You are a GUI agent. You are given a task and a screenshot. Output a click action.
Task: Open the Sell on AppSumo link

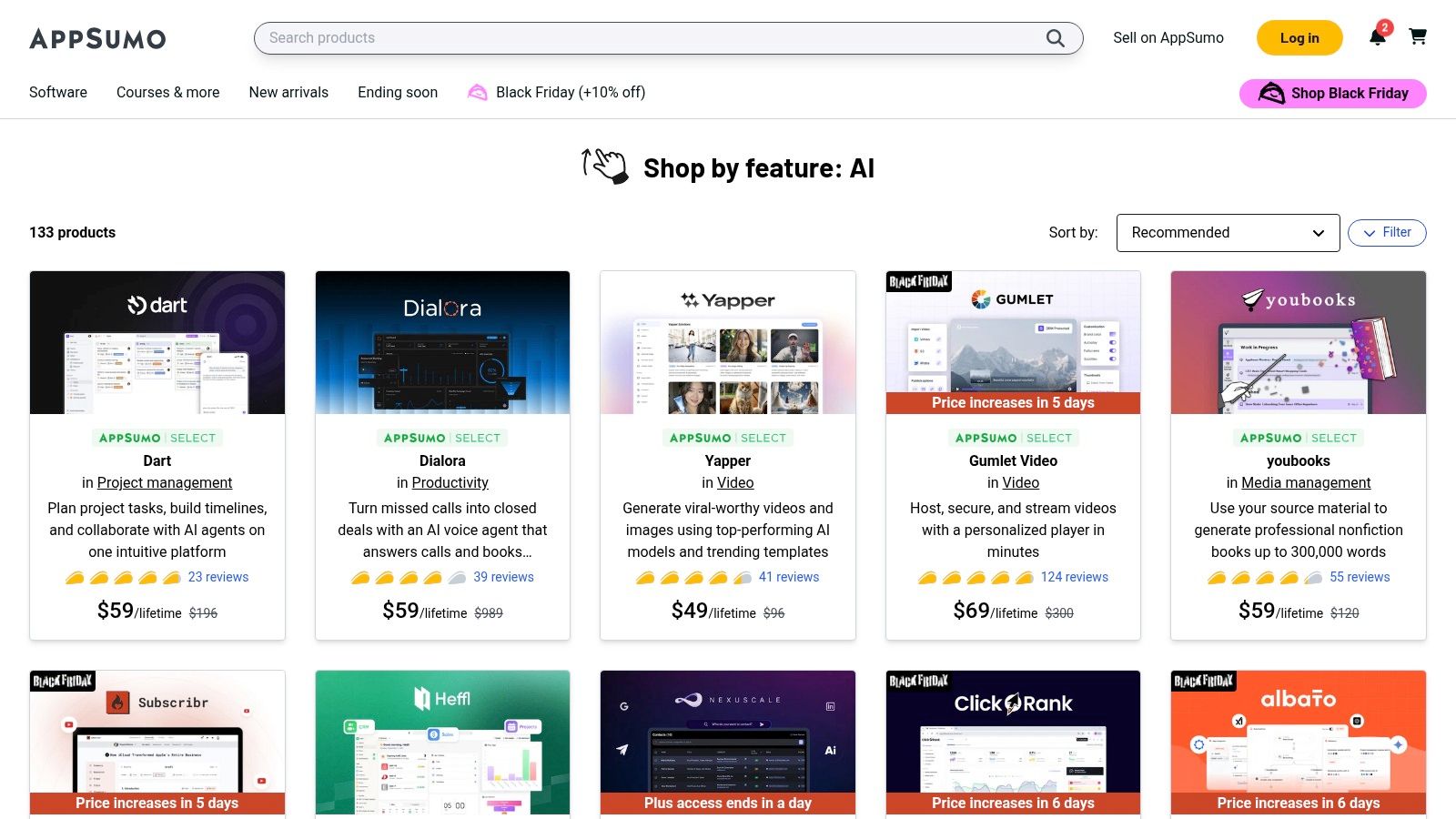click(x=1168, y=37)
